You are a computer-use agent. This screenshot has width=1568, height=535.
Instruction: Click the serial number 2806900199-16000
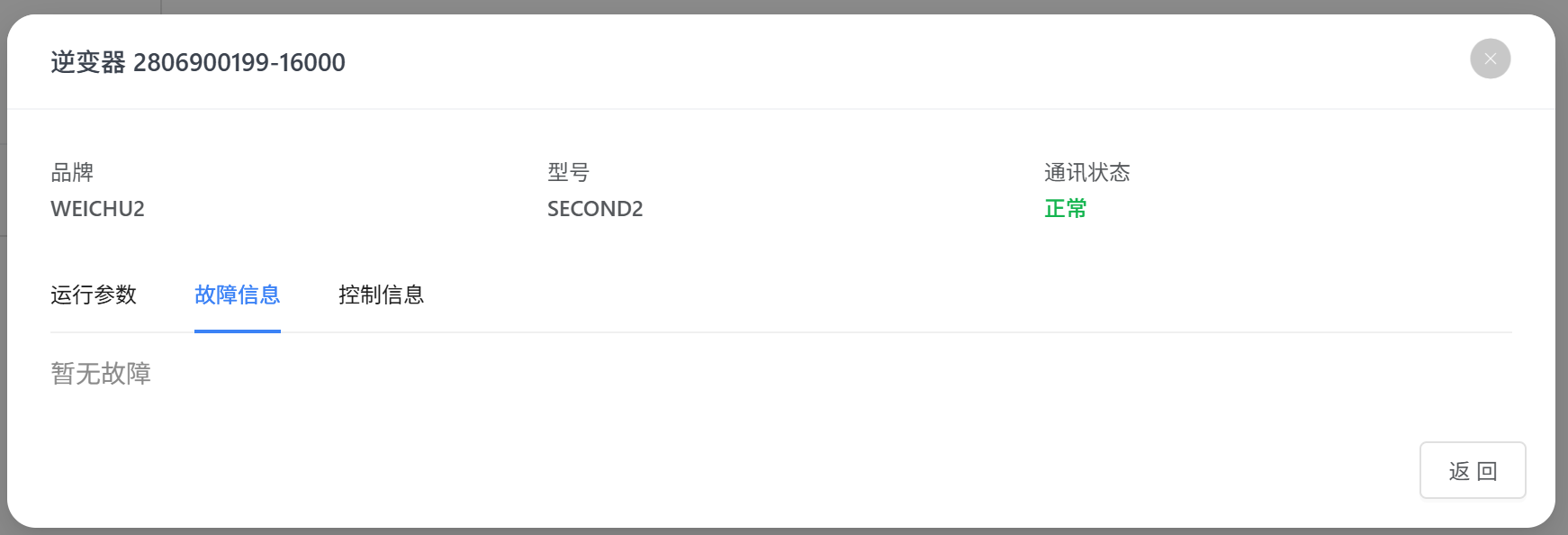coord(239,62)
